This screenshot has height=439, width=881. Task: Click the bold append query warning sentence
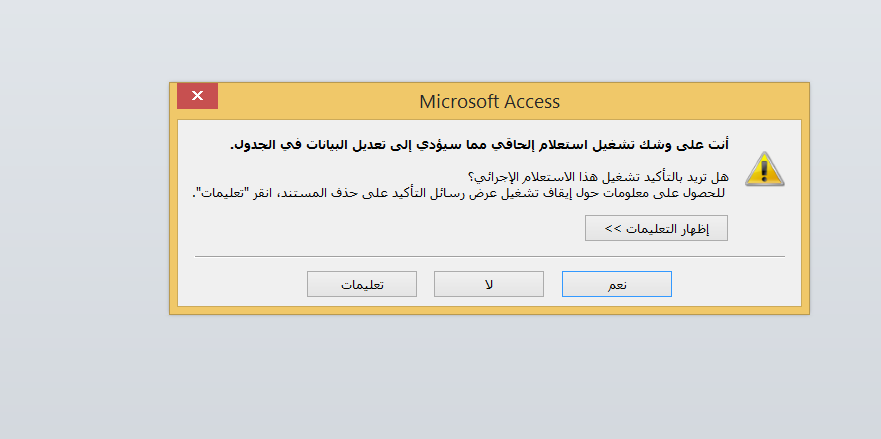pyautogui.click(x=479, y=144)
